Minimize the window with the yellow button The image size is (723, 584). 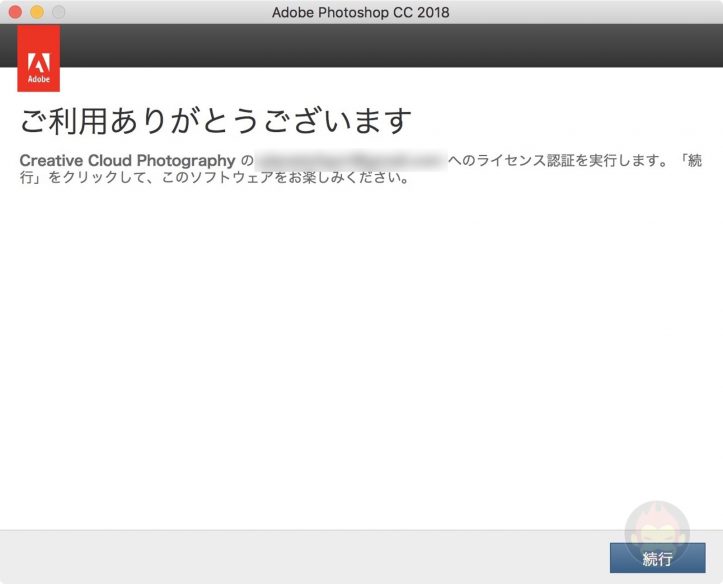(37, 12)
